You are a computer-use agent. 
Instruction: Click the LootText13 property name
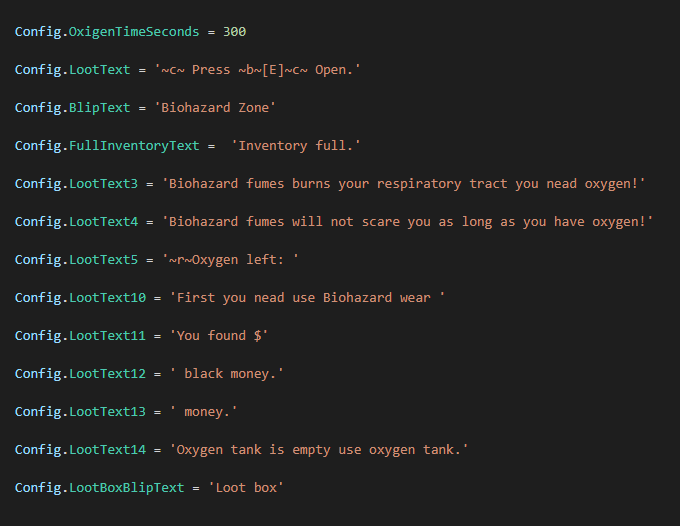pos(107,412)
